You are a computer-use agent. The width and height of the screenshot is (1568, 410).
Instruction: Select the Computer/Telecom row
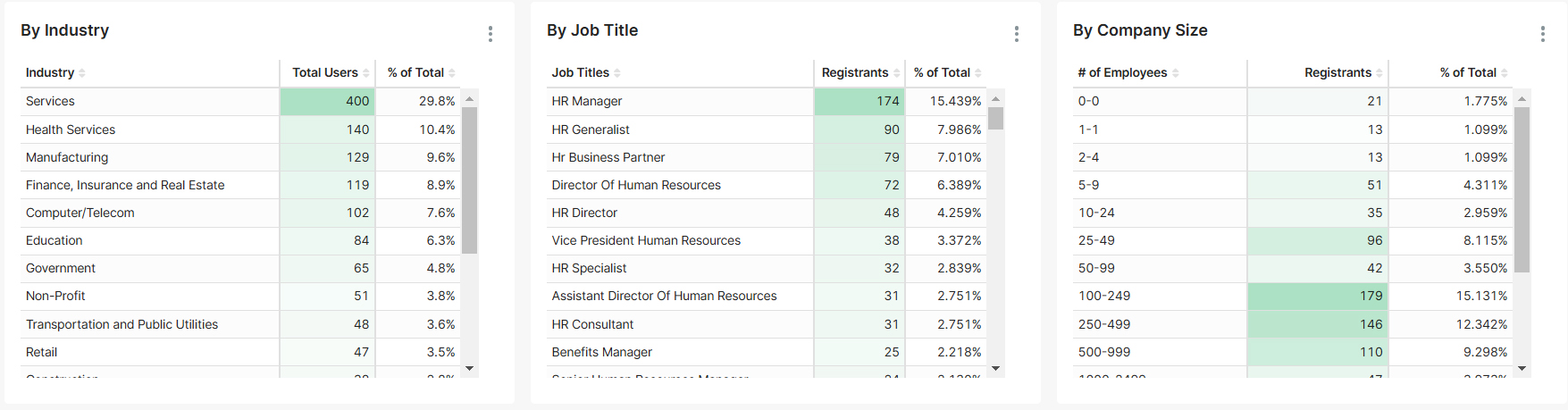[241, 213]
